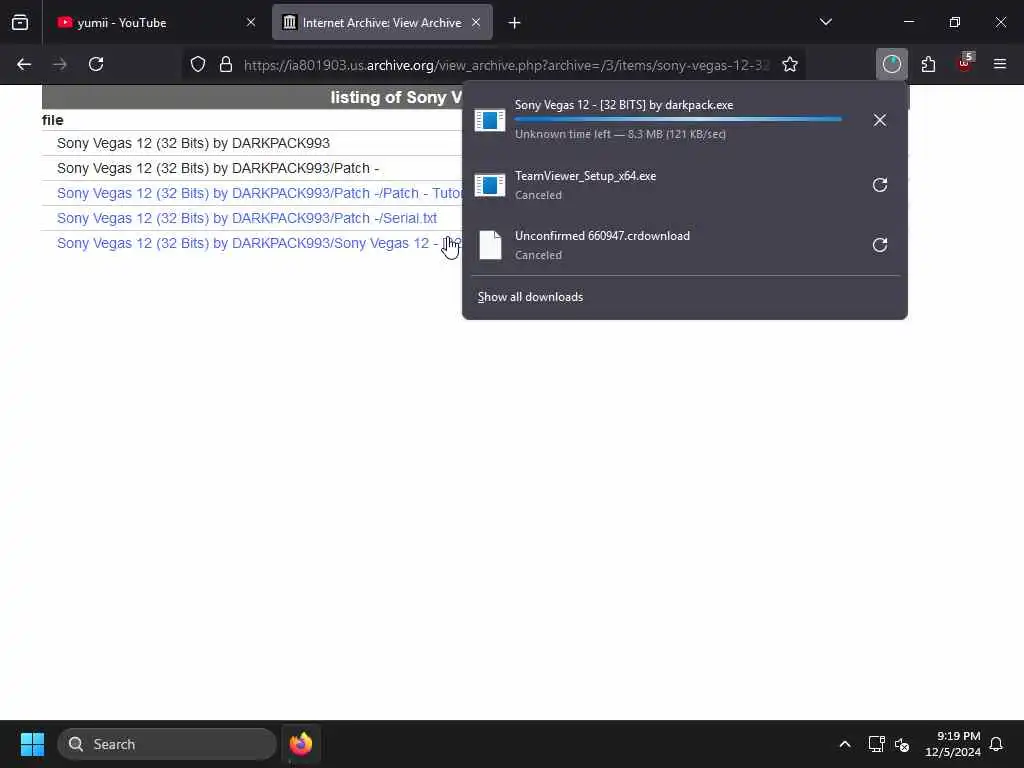
Task: Open the Serial.txt file link
Action: 247,218
